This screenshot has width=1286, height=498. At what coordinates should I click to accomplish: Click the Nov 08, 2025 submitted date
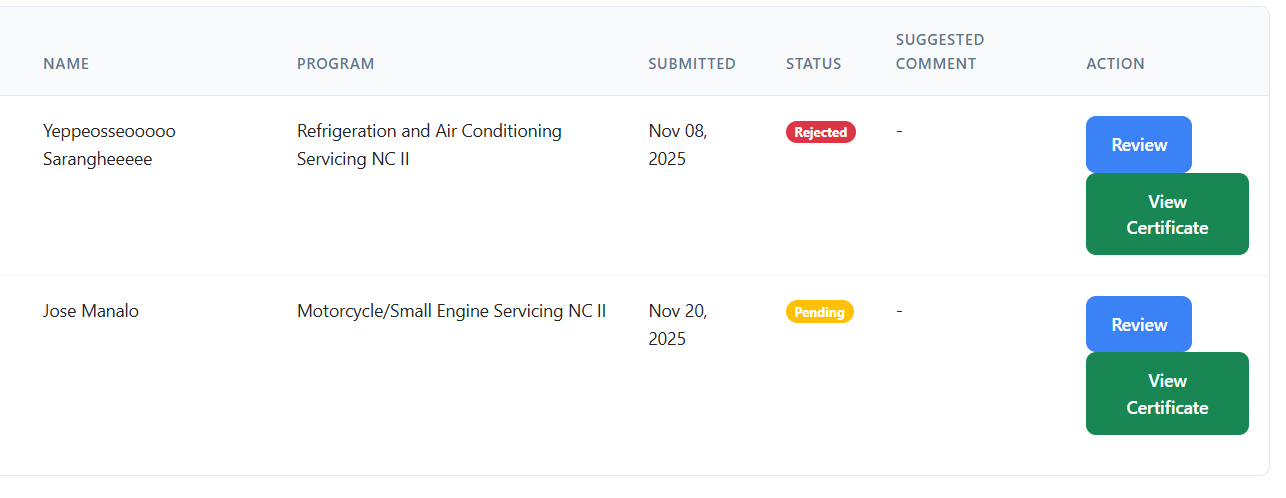(x=677, y=145)
